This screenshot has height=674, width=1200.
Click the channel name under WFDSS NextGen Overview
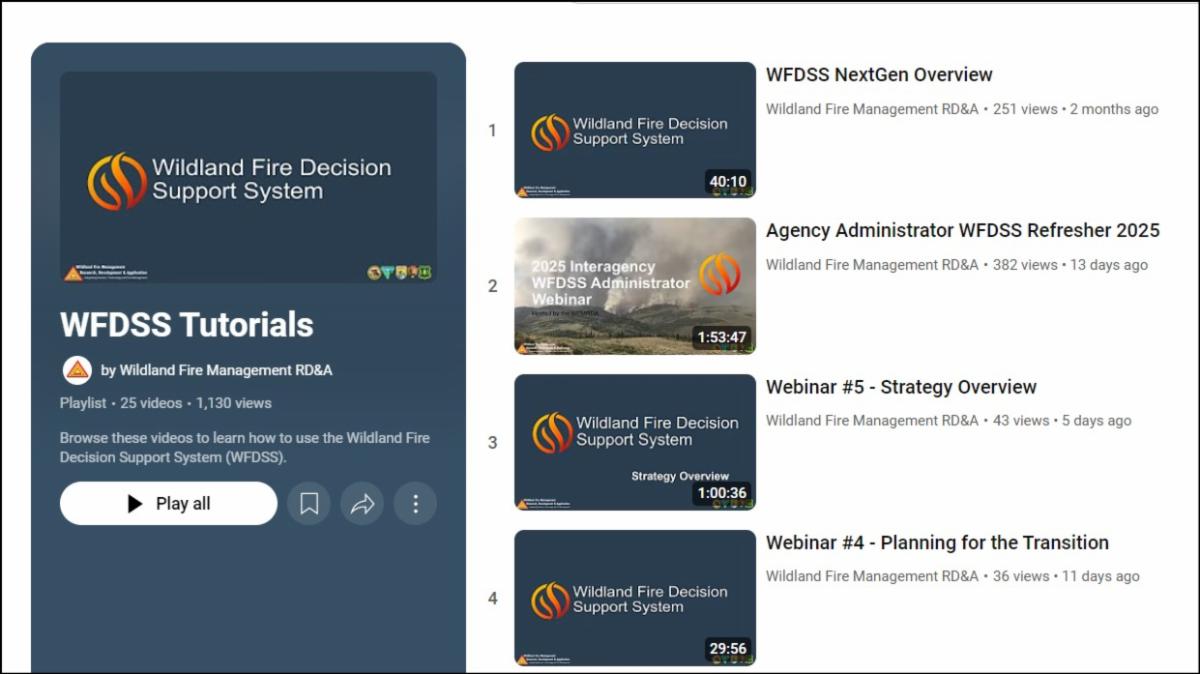point(872,109)
